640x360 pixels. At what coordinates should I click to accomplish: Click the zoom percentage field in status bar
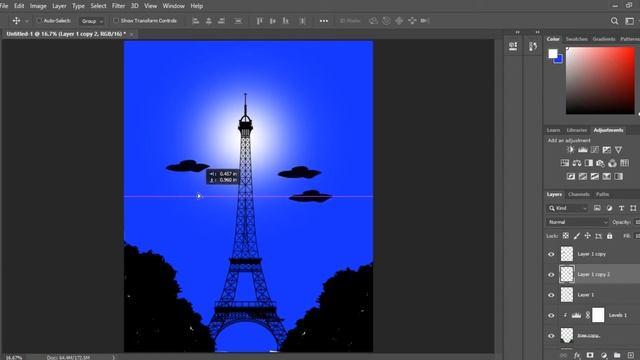coord(14,358)
